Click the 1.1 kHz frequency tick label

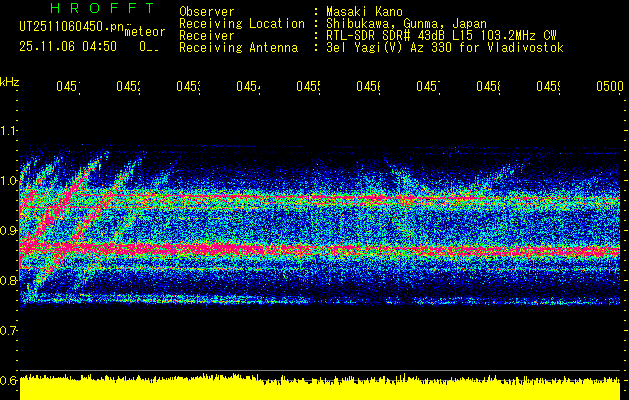pyautogui.click(x=8, y=131)
